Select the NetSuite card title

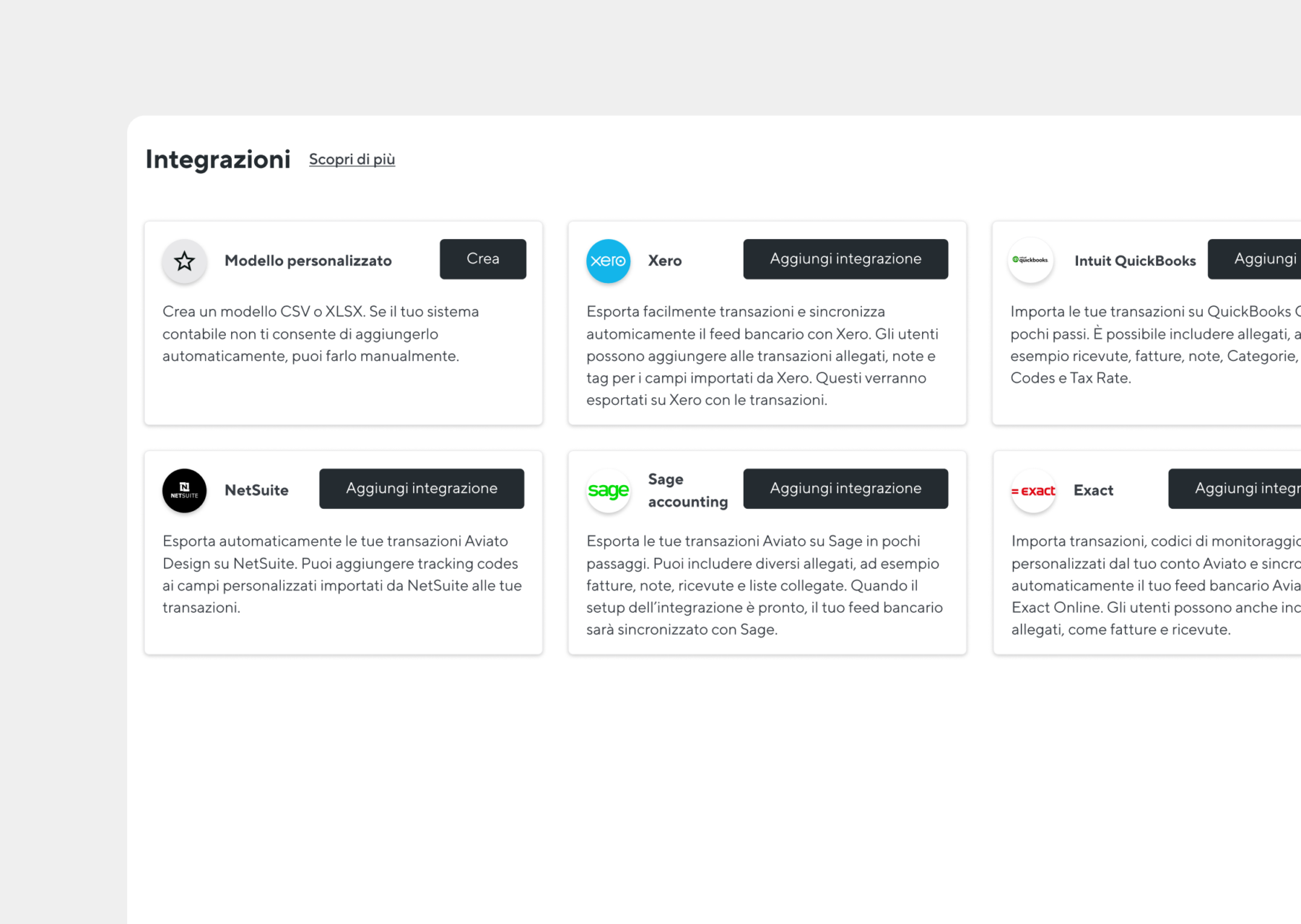pos(256,490)
